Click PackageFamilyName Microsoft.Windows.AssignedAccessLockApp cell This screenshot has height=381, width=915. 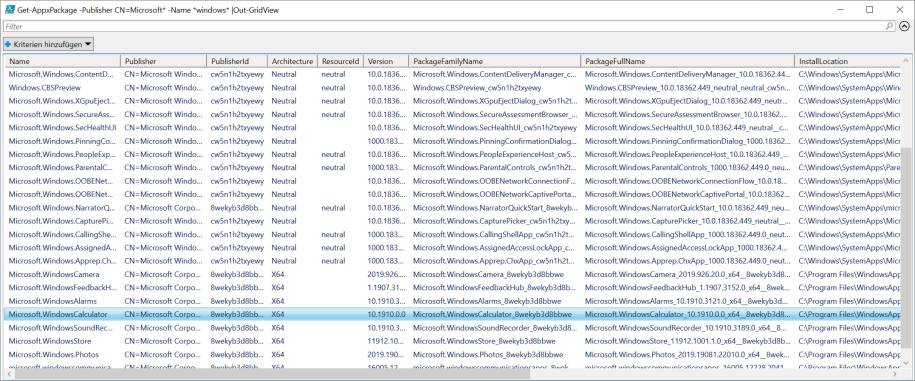coord(495,247)
